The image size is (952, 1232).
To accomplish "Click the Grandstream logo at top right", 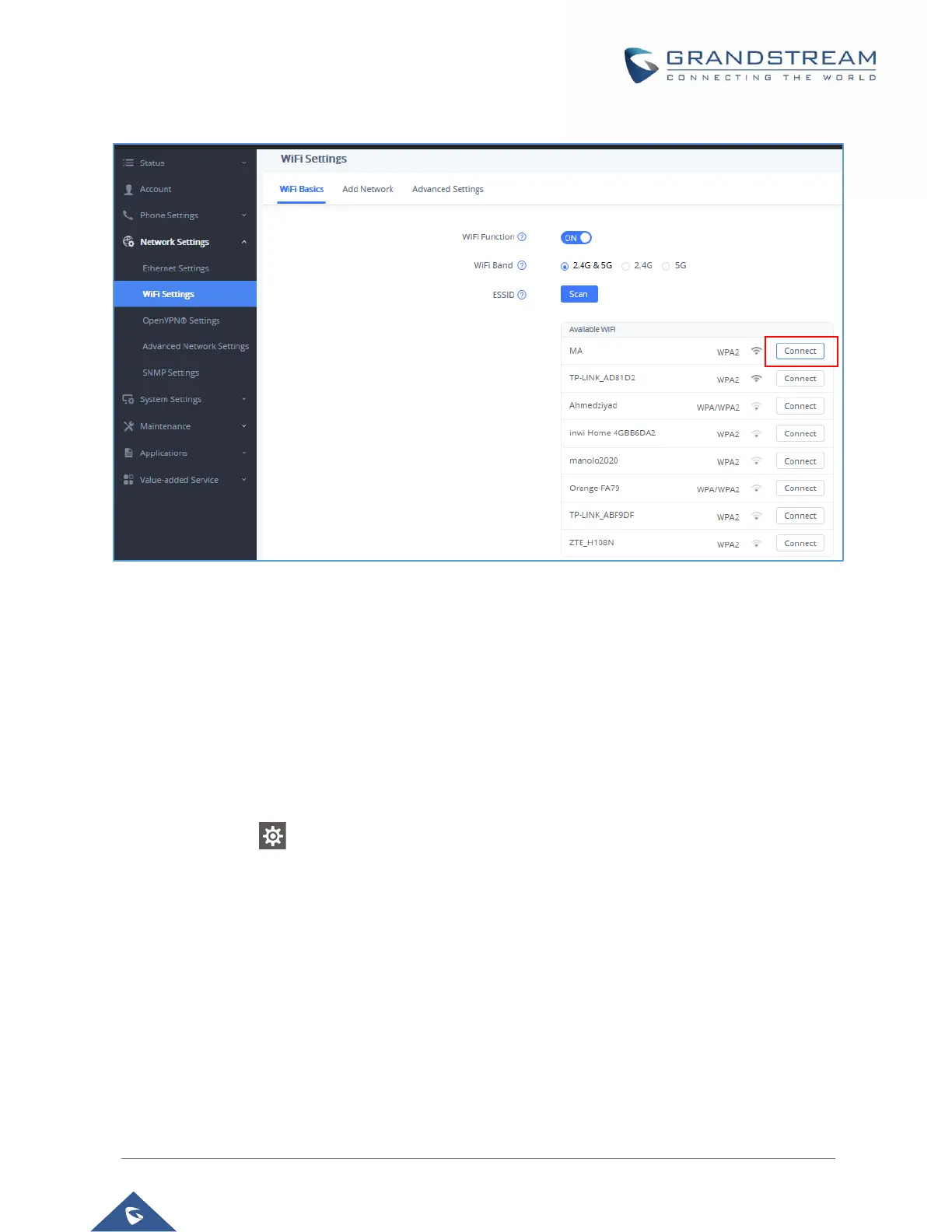I will click(x=751, y=65).
